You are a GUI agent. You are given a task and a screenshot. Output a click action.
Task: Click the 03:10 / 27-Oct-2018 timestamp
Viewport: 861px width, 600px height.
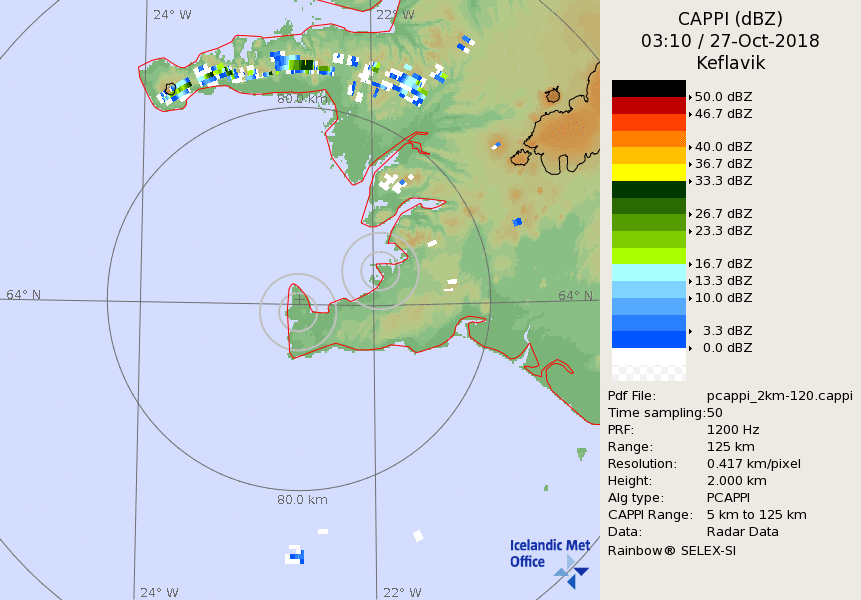[730, 41]
